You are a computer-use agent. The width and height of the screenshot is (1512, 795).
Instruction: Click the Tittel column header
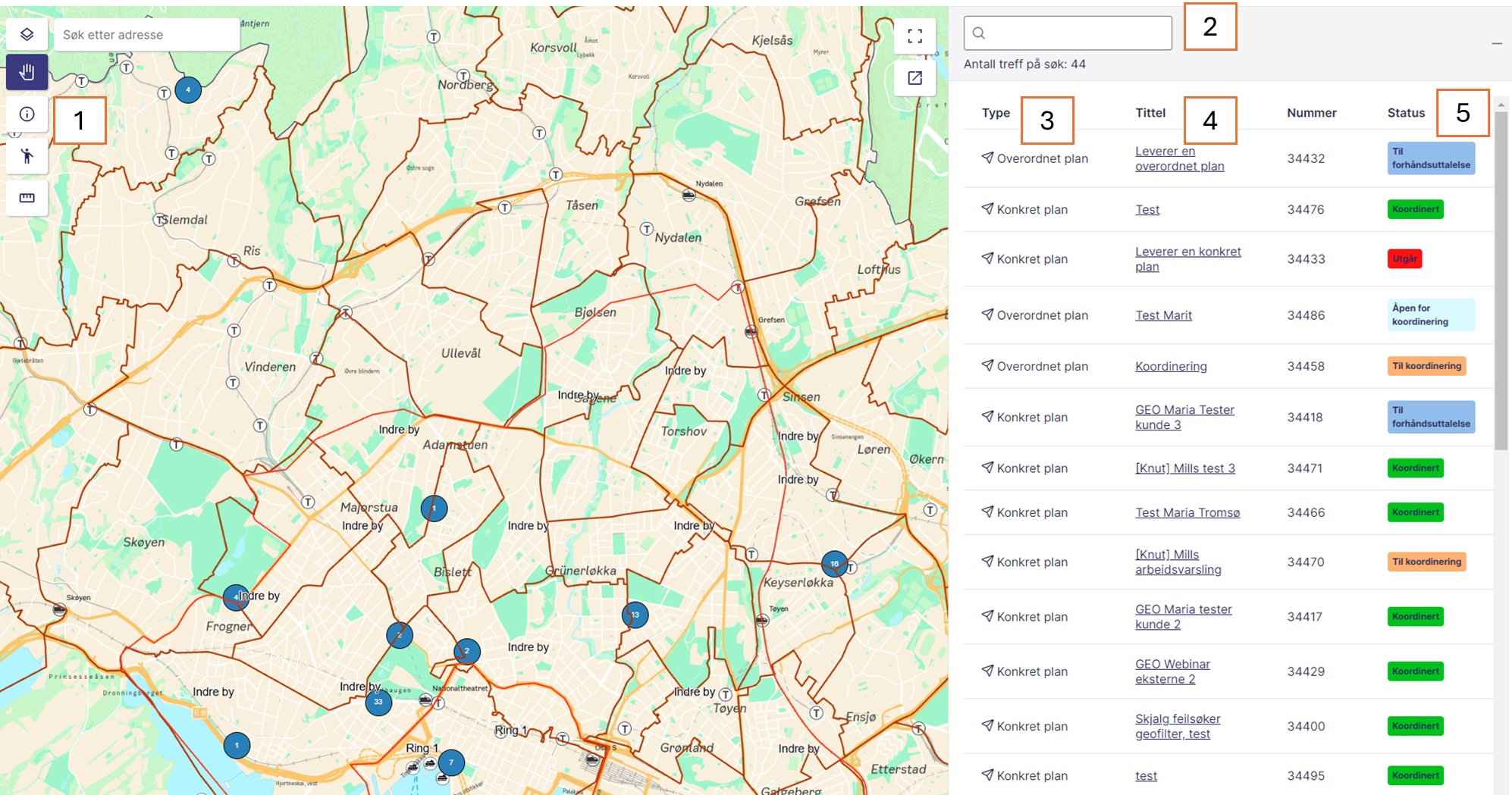[1150, 113]
